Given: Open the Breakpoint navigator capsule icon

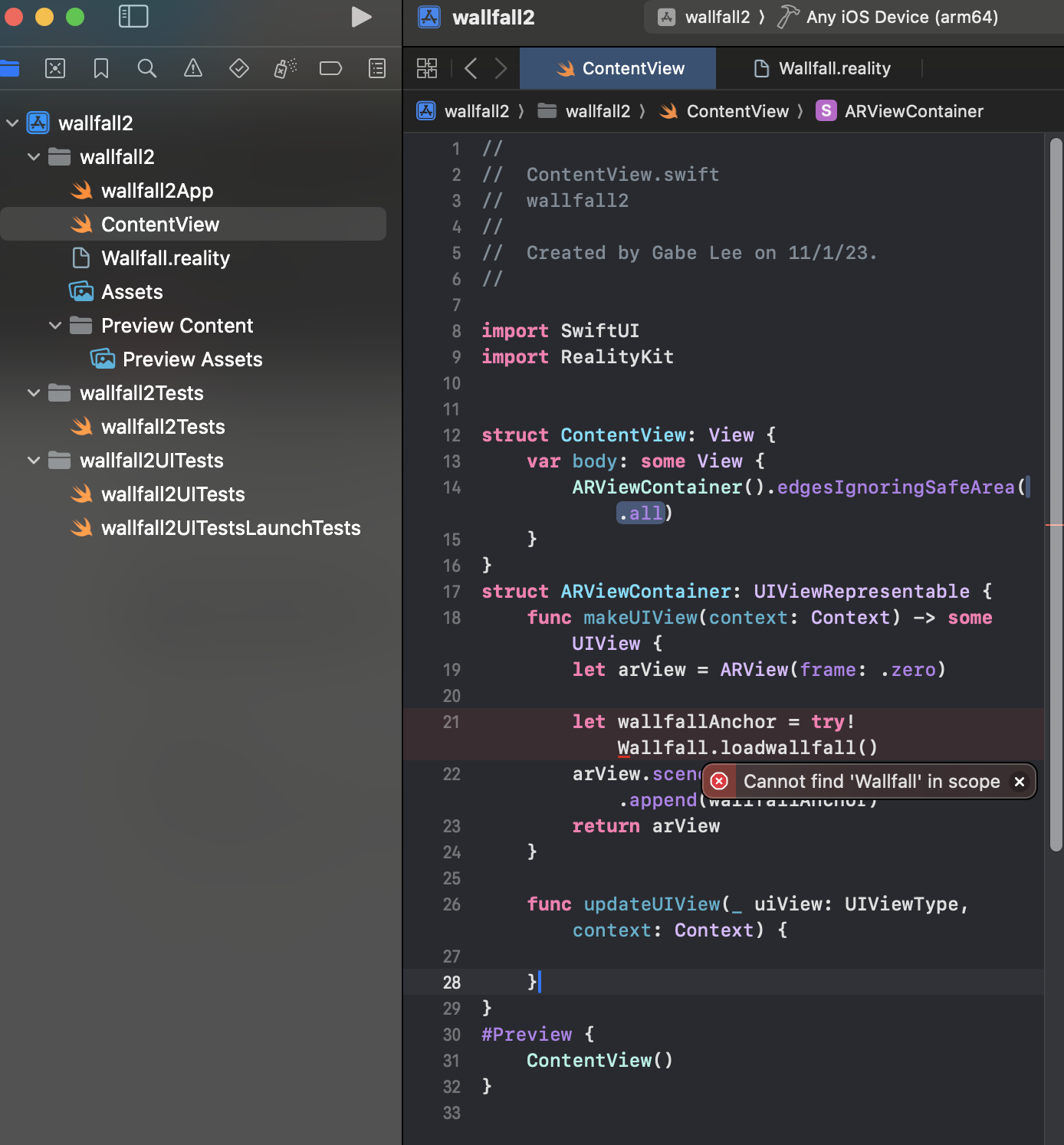Looking at the screenshot, I should point(330,68).
